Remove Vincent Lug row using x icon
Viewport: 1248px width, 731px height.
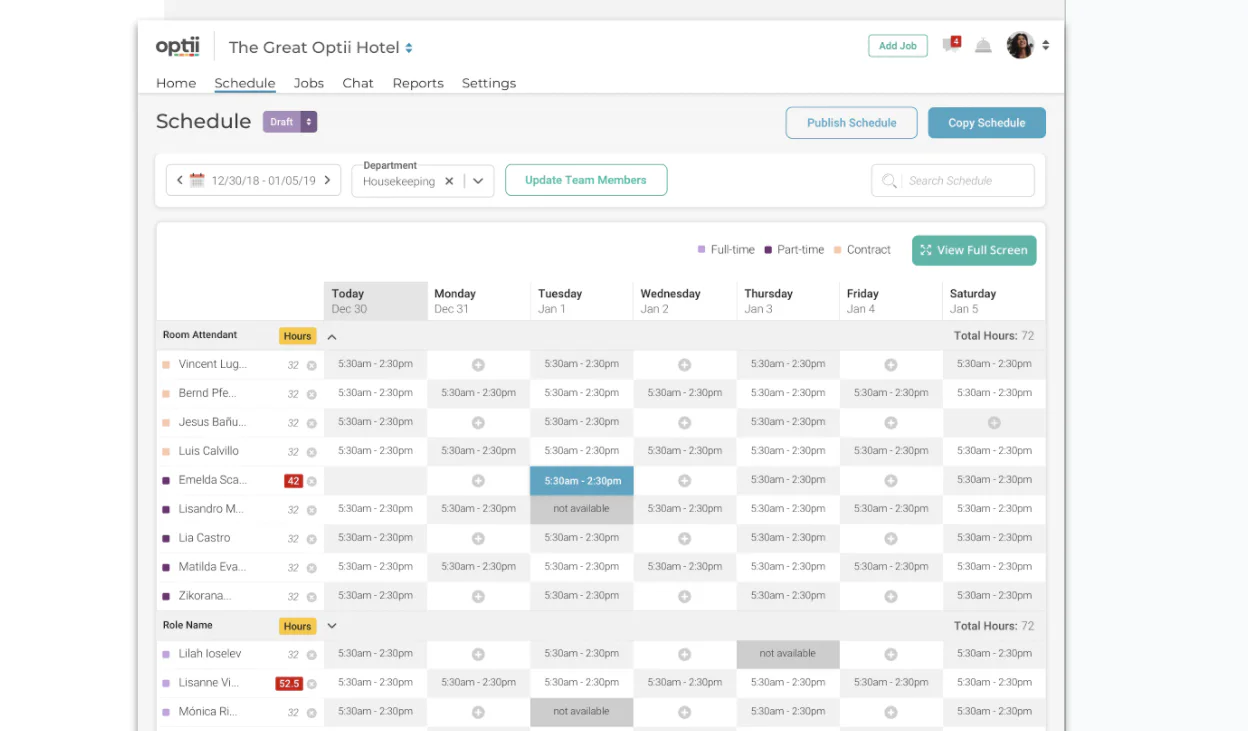311,365
